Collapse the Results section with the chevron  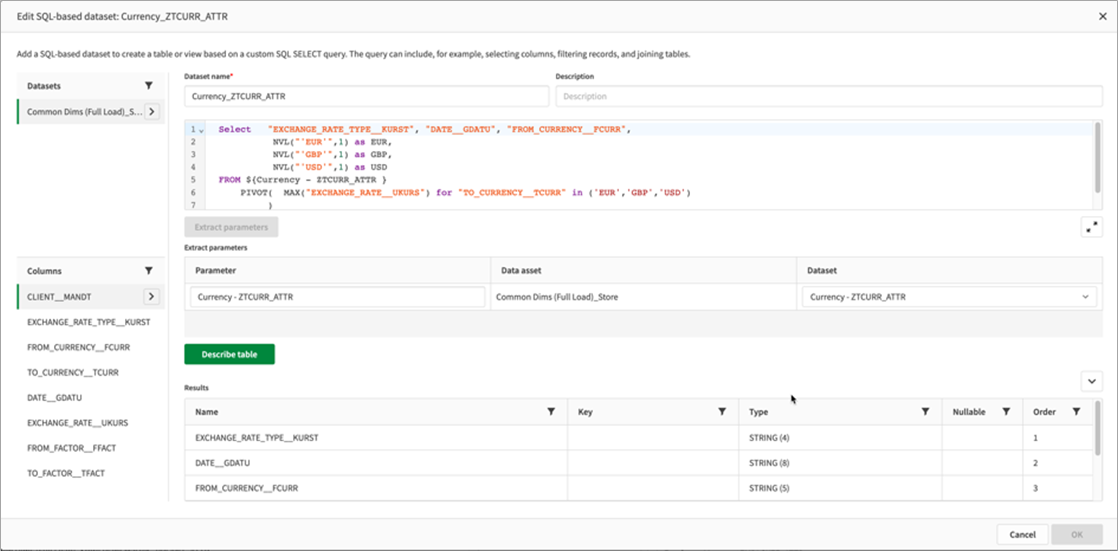pos(1091,381)
